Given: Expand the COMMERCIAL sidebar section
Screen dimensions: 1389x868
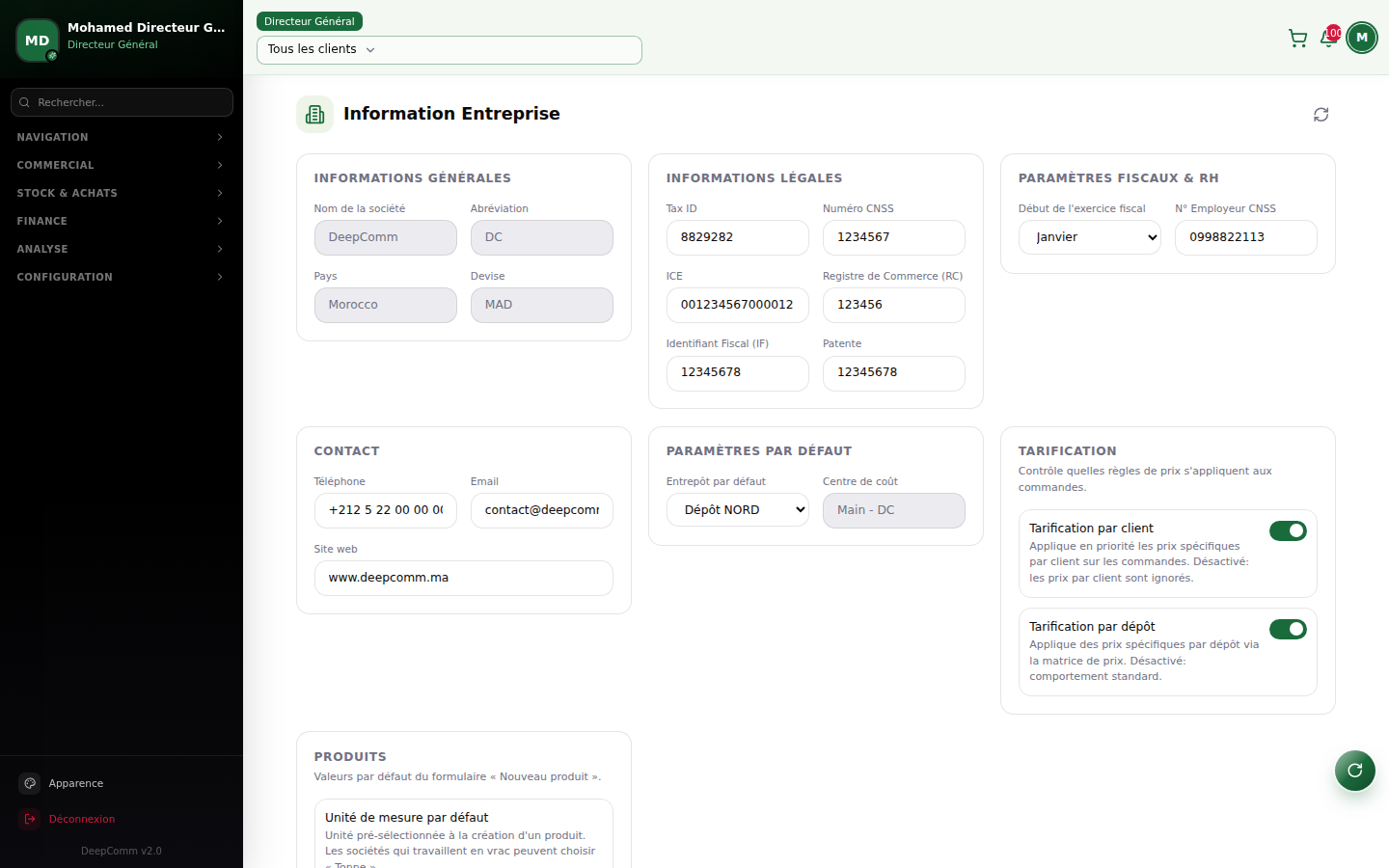Looking at the screenshot, I should click(121, 165).
